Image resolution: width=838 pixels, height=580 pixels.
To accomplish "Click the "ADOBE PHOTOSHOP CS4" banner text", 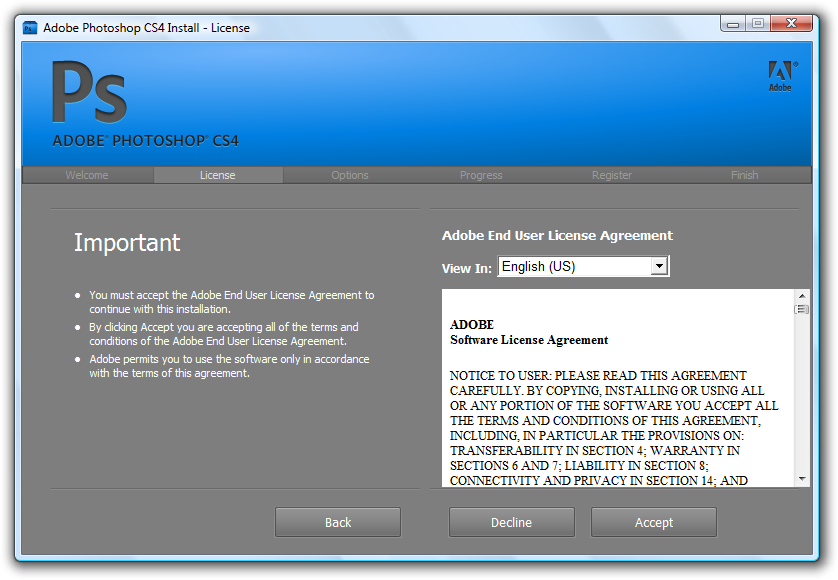I will [145, 141].
